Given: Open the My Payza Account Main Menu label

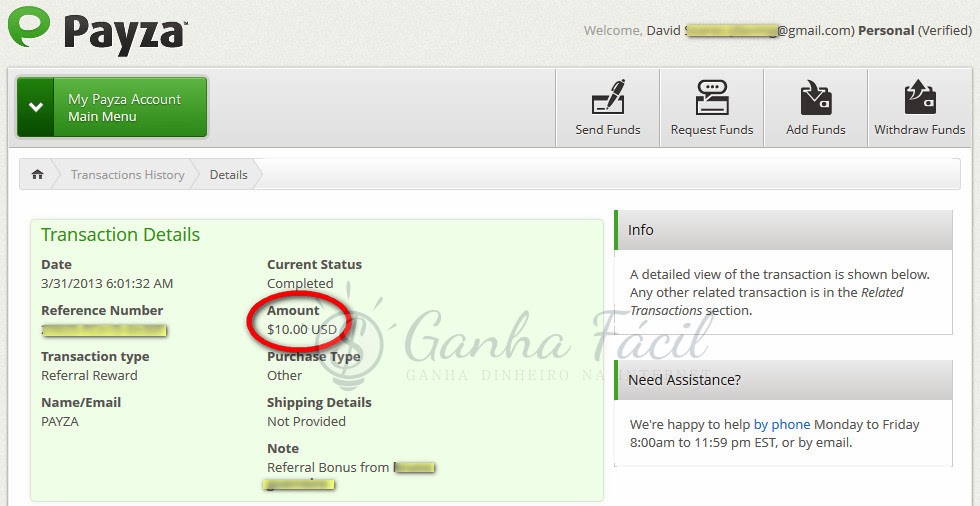Looking at the screenshot, I should click(124, 107).
